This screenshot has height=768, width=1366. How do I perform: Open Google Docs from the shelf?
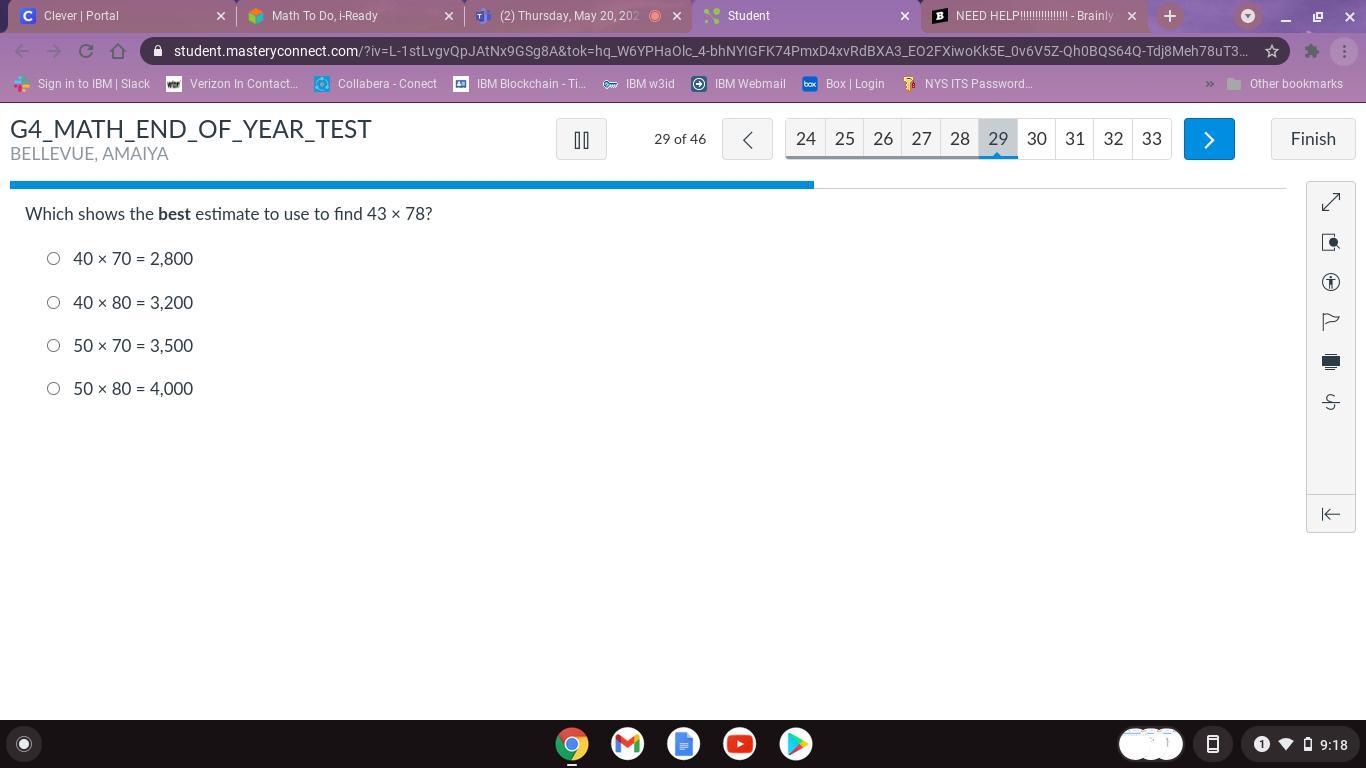click(684, 744)
